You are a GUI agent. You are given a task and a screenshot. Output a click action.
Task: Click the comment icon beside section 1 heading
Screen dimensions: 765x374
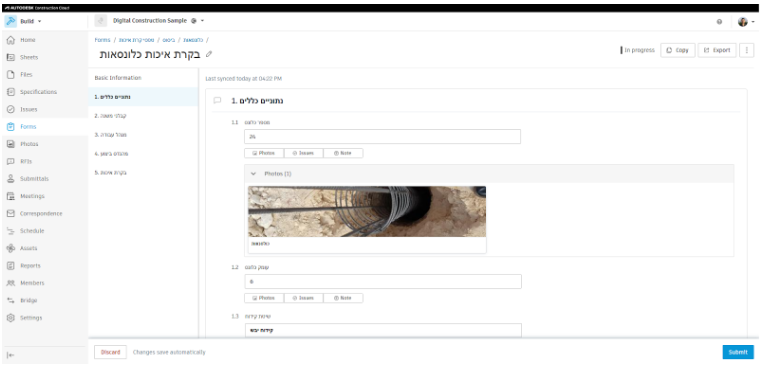pyautogui.click(x=217, y=101)
